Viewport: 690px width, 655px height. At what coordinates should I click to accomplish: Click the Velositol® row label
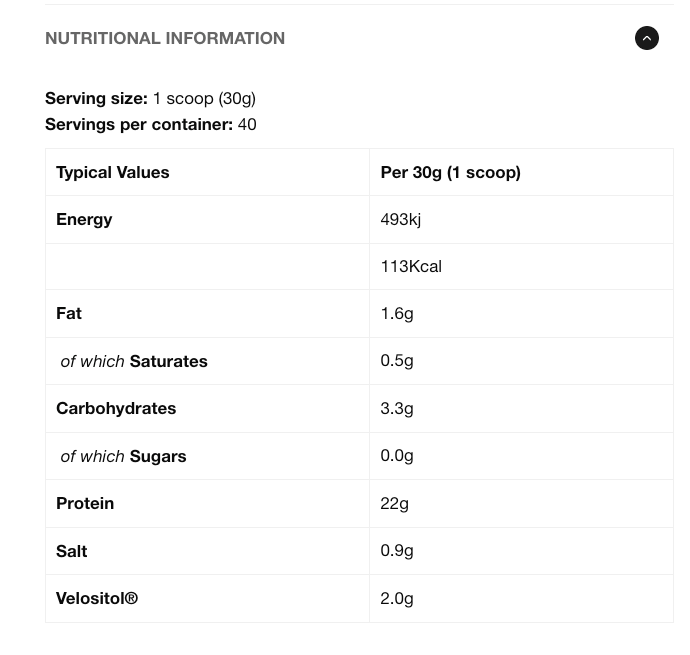pos(97,598)
